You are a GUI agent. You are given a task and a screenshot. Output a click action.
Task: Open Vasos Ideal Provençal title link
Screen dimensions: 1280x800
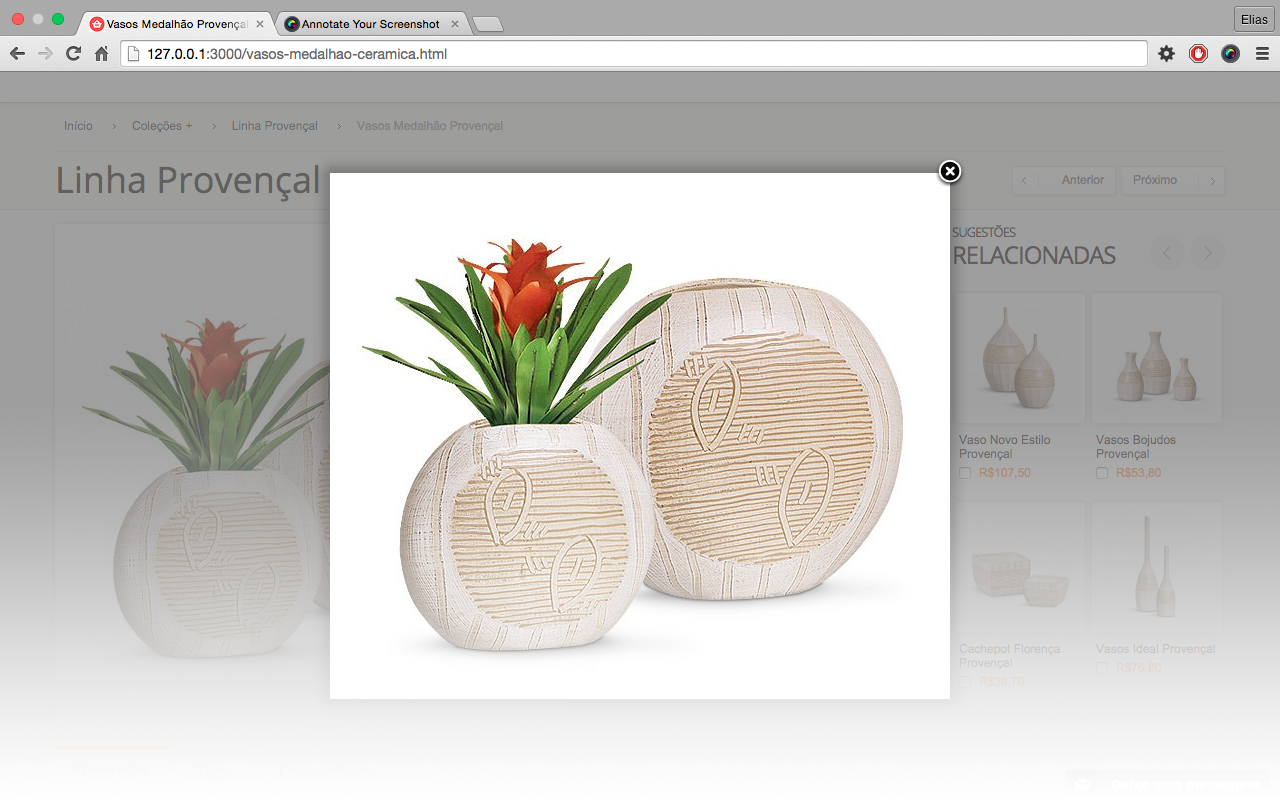[x=1155, y=649]
